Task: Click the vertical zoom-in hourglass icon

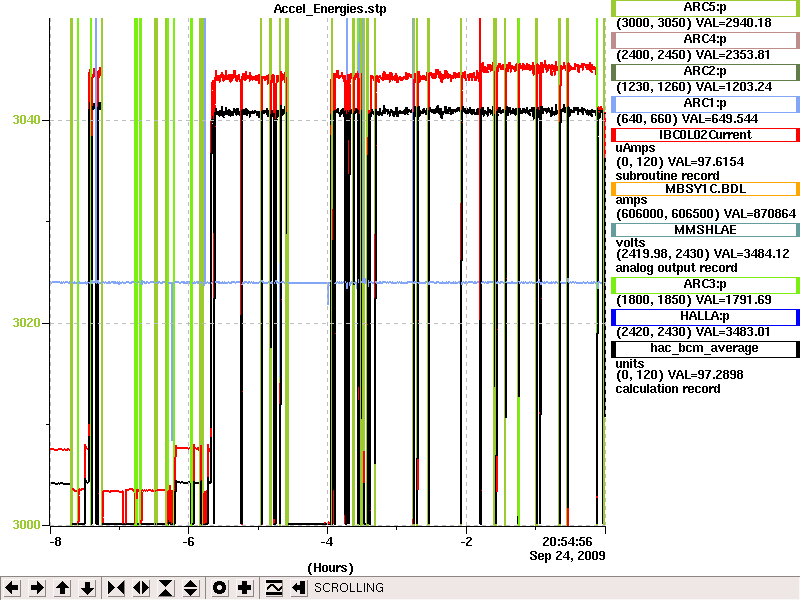Action: point(166,588)
